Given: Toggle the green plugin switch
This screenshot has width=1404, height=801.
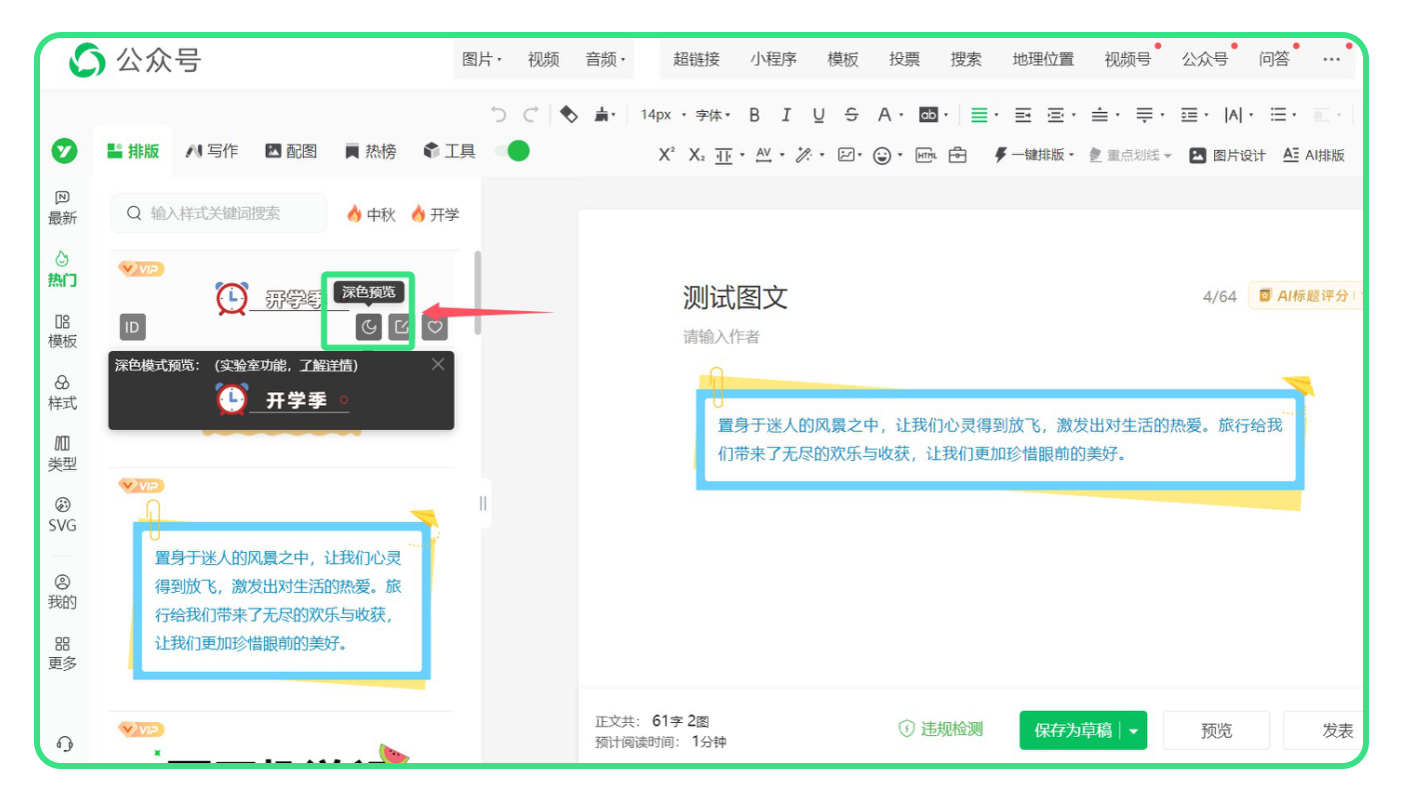Looking at the screenshot, I should (512, 151).
